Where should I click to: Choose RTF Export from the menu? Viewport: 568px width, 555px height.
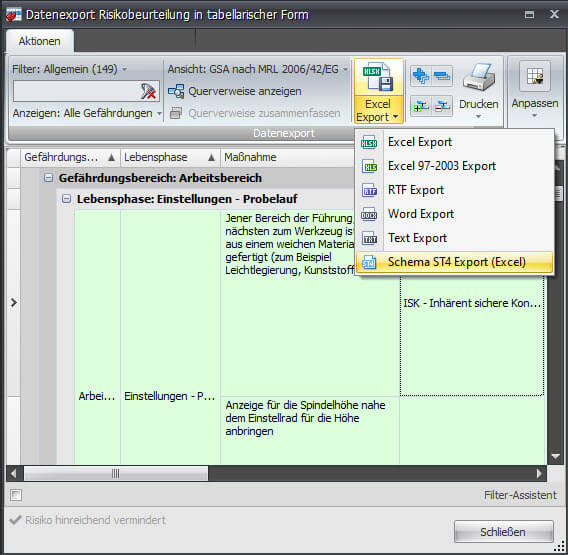pos(454,190)
